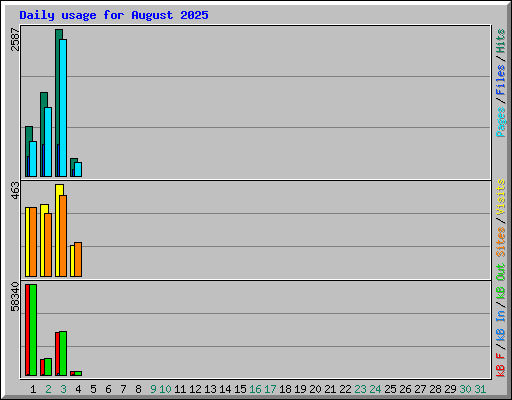Click the Hits legend label
Screen dimensions: 512x400
click(x=500, y=41)
